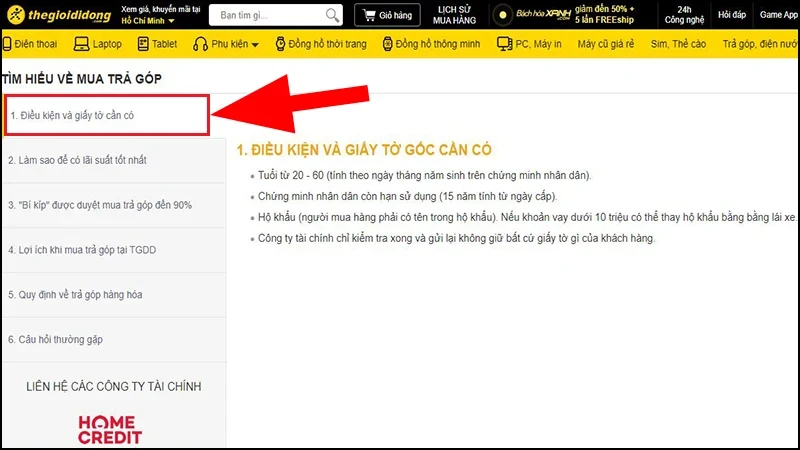This screenshot has height=450, width=800.
Task: Open the Laptop category
Action: point(99,44)
